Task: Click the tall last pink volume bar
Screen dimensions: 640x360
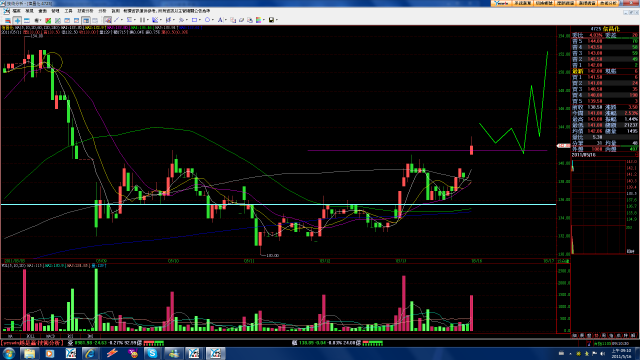Action: [x=471, y=313]
